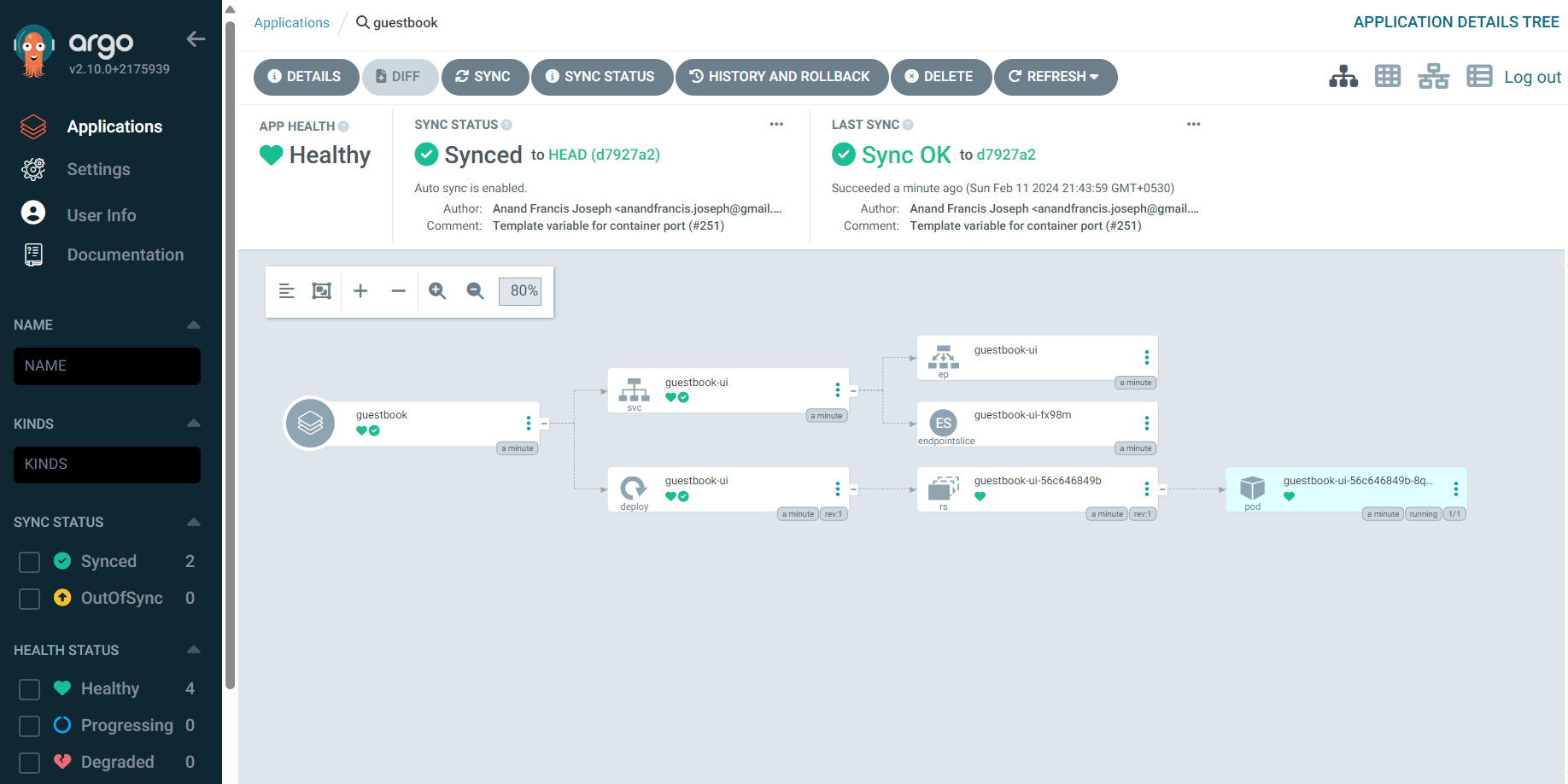Click the DELETE application button
This screenshot has width=1568, height=784.
coord(940,77)
